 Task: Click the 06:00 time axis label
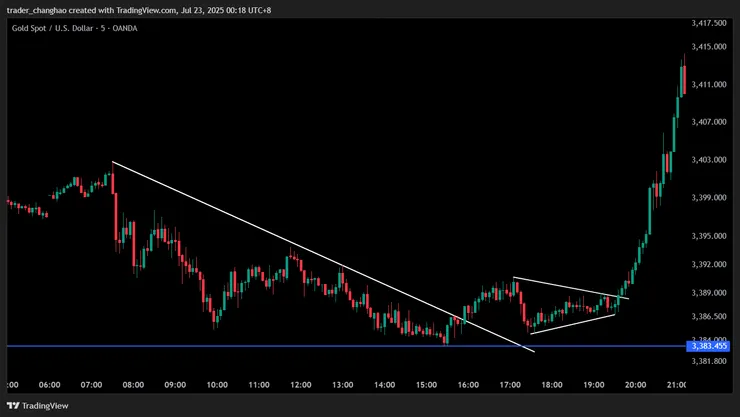(x=50, y=385)
